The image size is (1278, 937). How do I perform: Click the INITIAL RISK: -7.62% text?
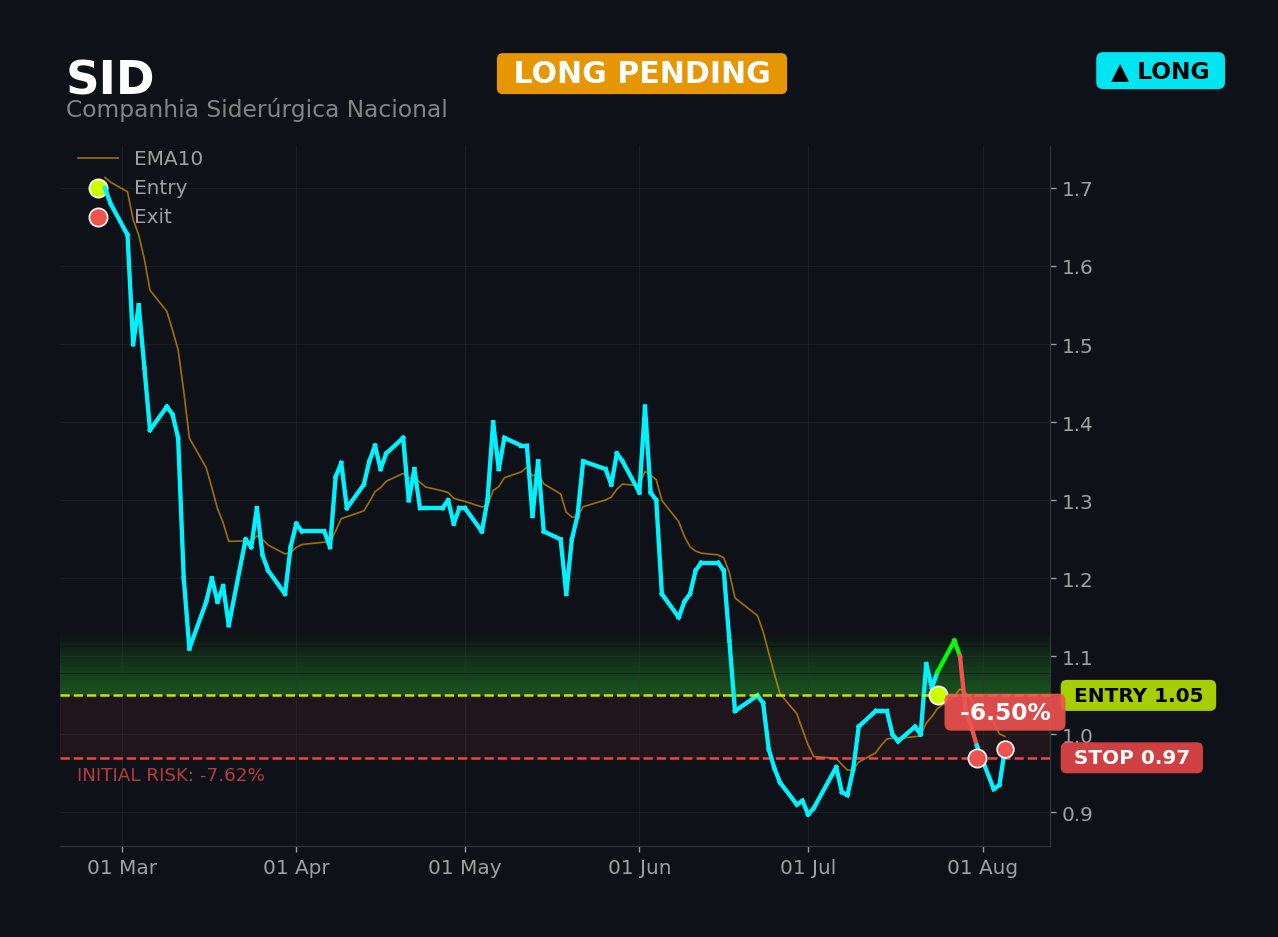[171, 775]
